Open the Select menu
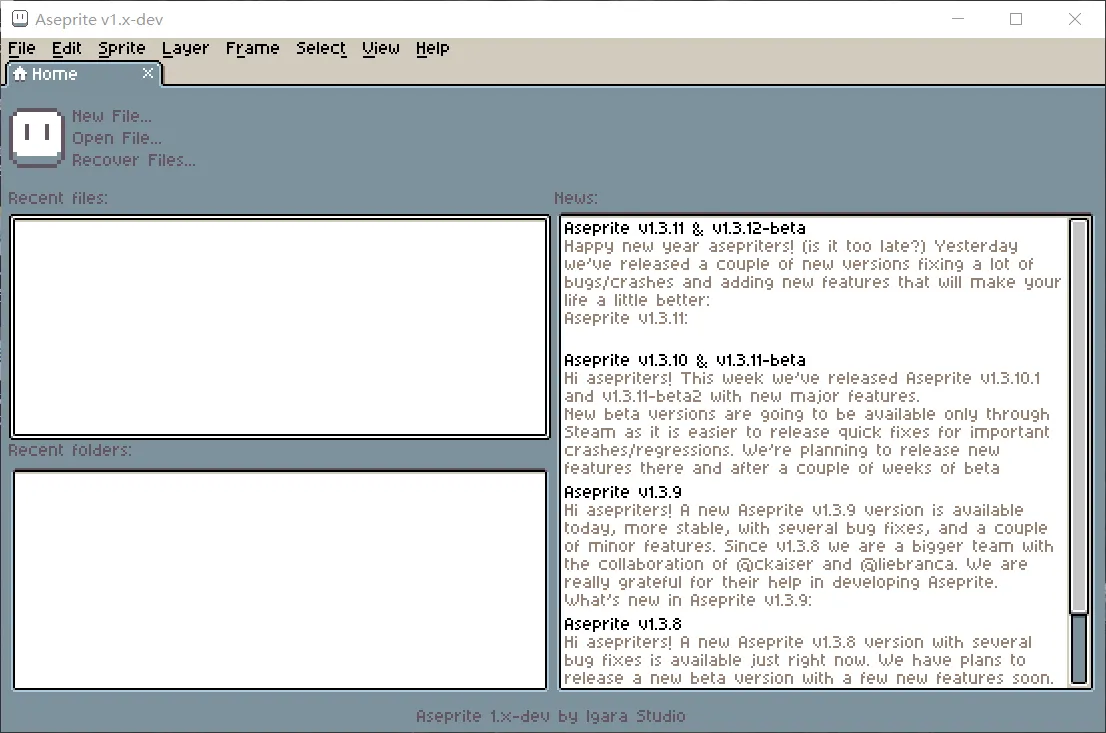The height and width of the screenshot is (733, 1106). (x=321, y=48)
